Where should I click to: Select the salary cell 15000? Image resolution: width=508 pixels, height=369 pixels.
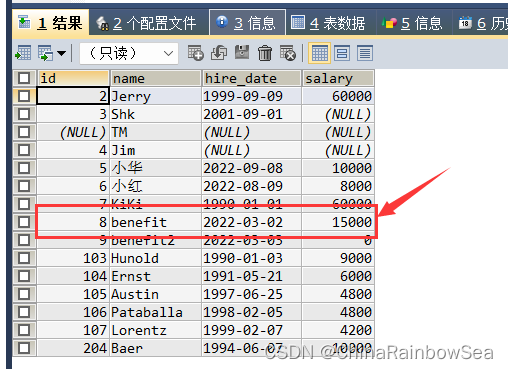coord(338,222)
